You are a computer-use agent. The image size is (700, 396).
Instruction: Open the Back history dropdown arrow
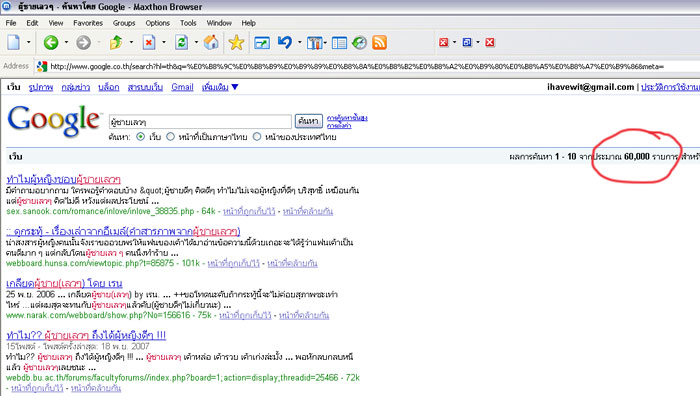(x=66, y=42)
